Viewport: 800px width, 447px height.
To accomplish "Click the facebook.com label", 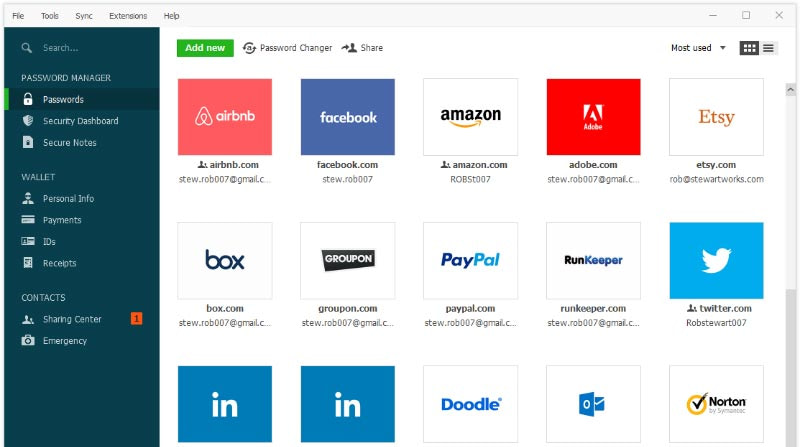I will [347, 165].
